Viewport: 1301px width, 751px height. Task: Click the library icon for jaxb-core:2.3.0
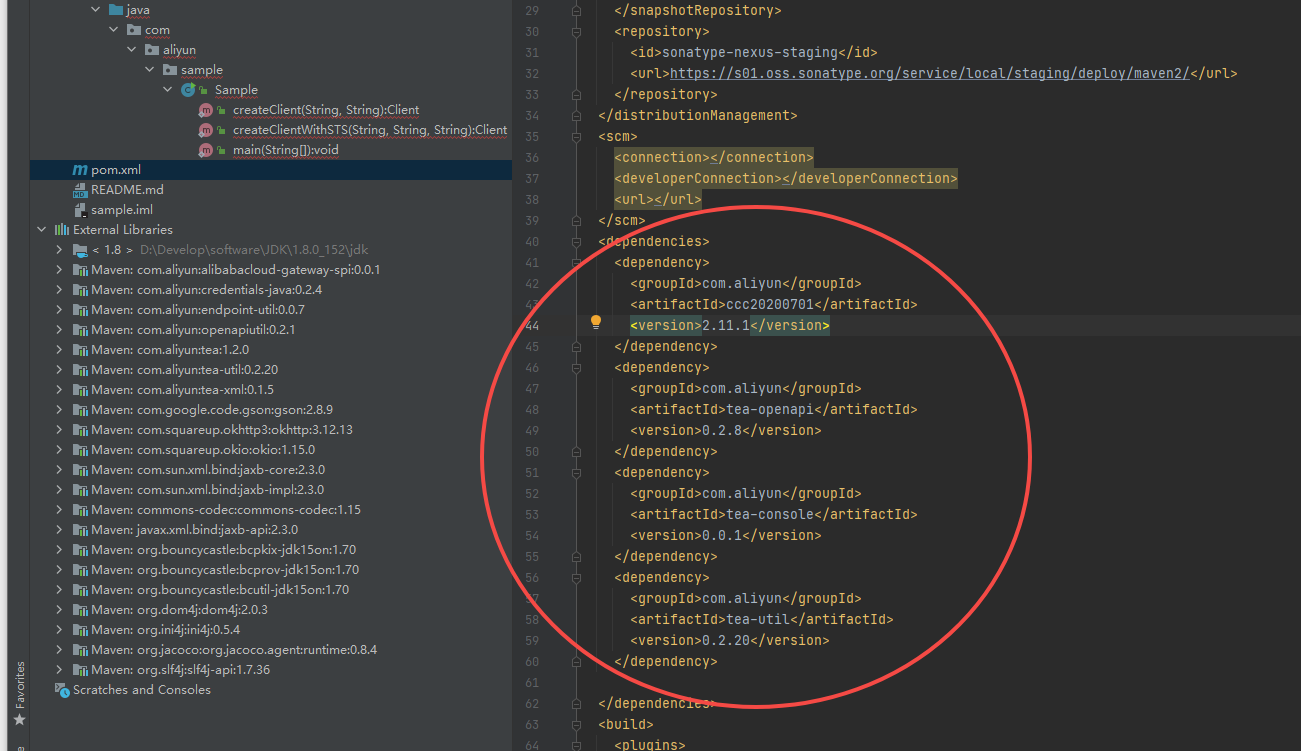click(x=80, y=470)
